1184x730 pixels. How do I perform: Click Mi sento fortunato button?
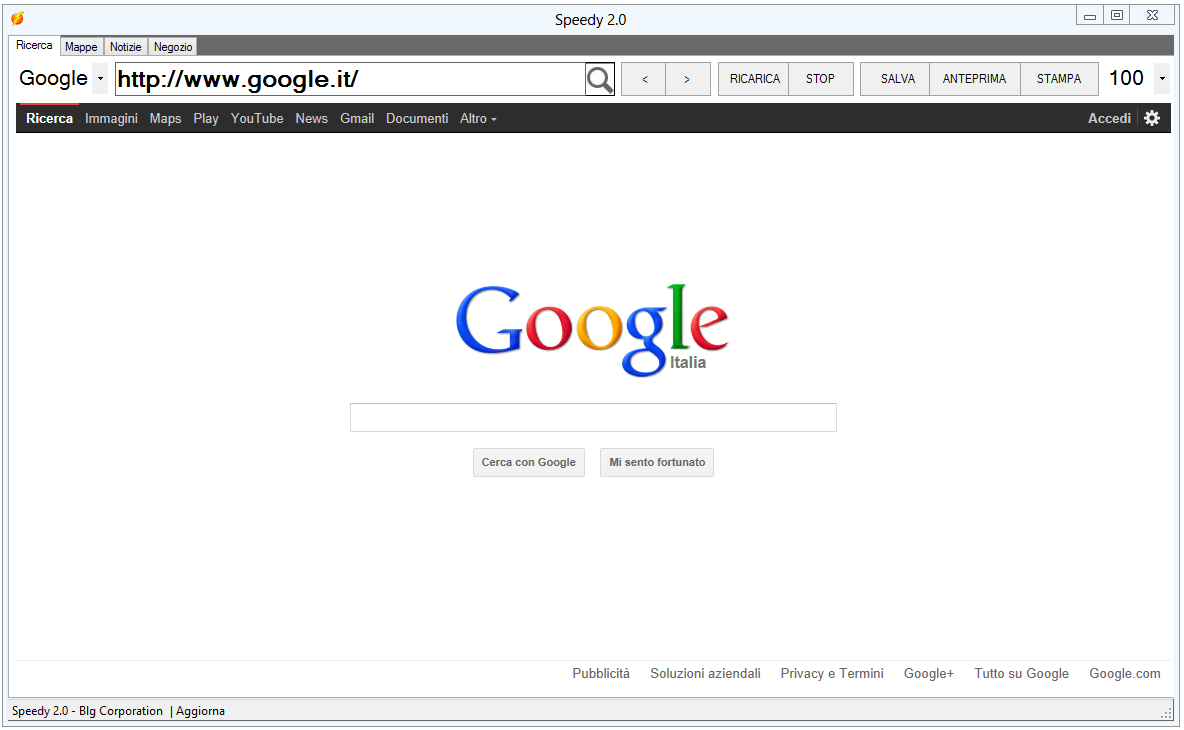(x=657, y=462)
